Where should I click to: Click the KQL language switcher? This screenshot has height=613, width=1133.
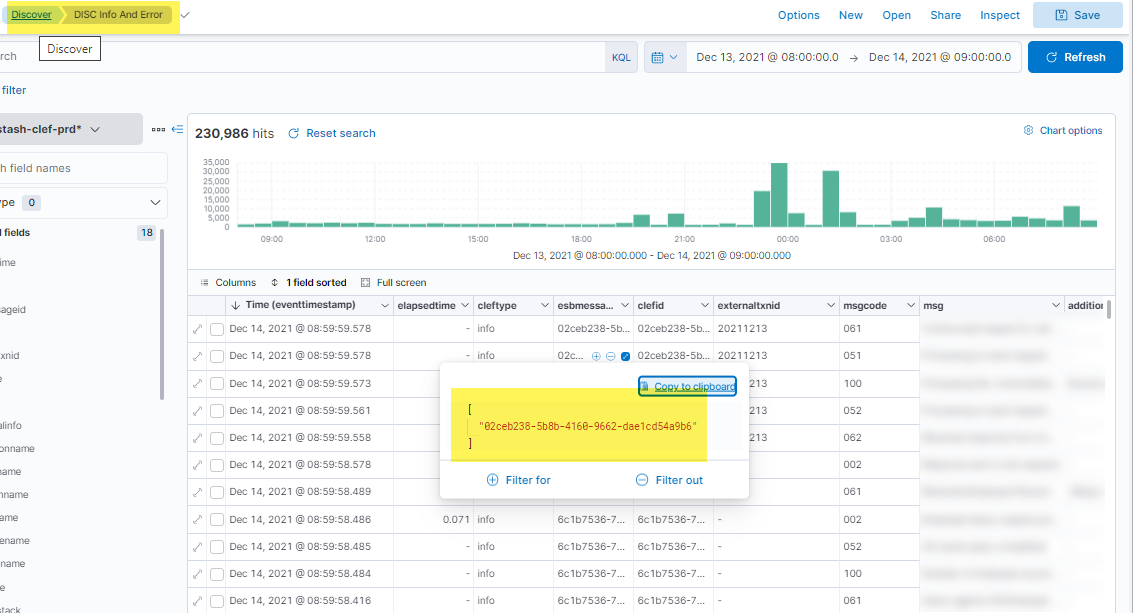(x=621, y=58)
